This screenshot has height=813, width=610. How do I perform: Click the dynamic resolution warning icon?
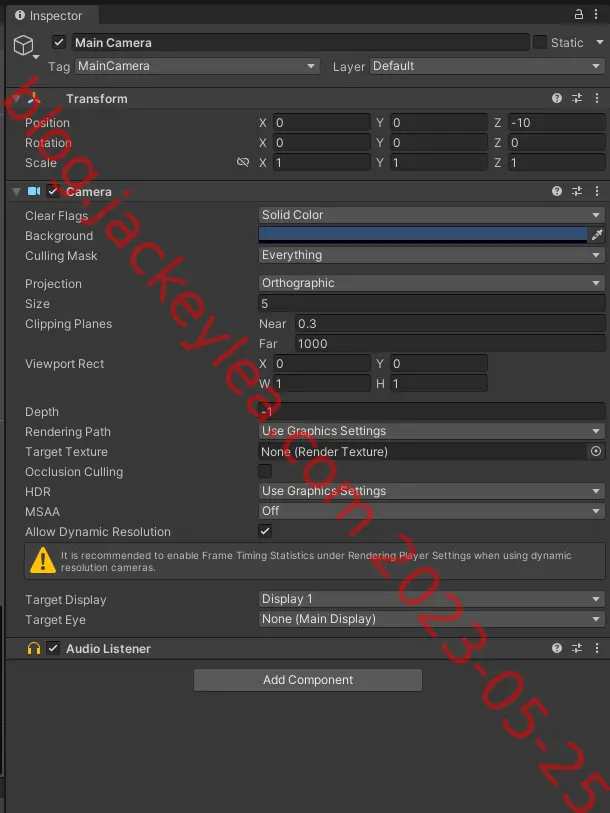[43, 560]
